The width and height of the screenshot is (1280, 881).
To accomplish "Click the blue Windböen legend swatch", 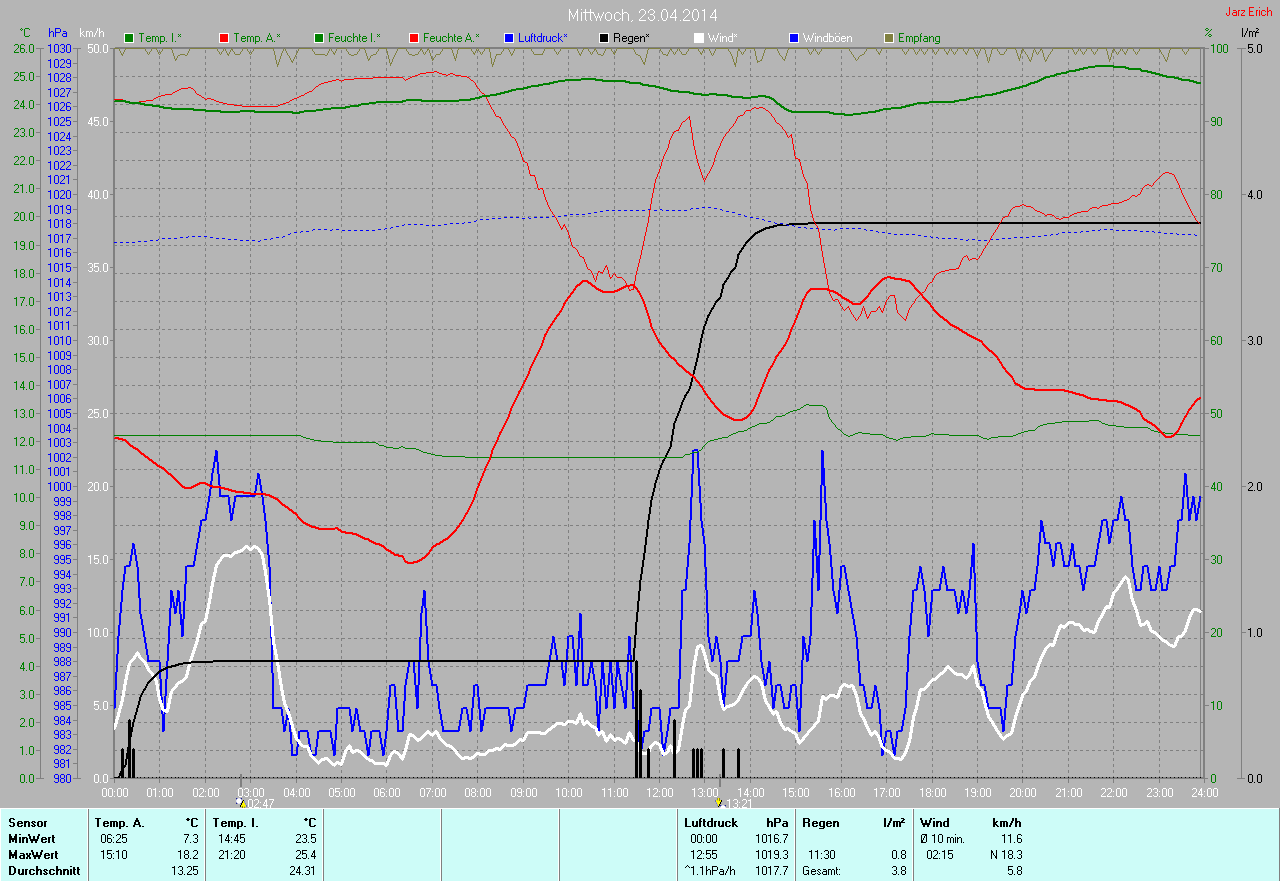I will (x=794, y=38).
